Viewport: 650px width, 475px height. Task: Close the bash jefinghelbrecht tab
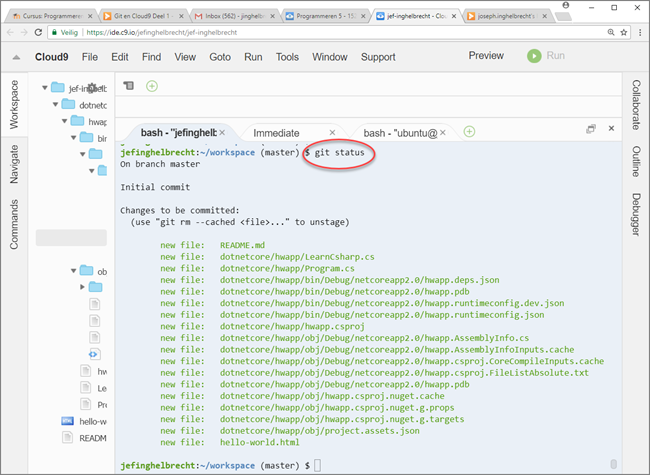(222, 133)
